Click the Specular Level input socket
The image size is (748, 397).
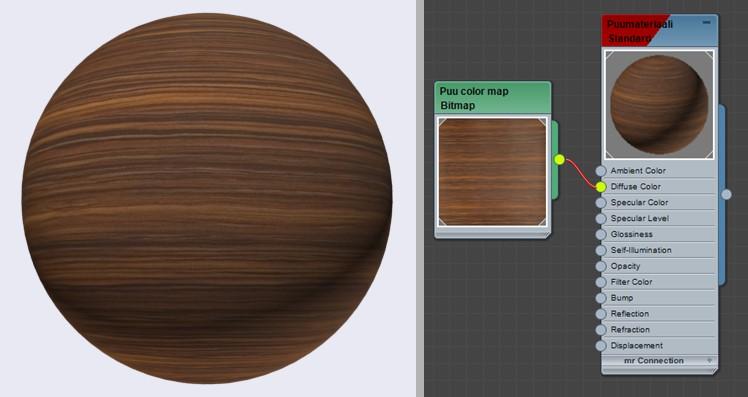pyautogui.click(x=601, y=219)
